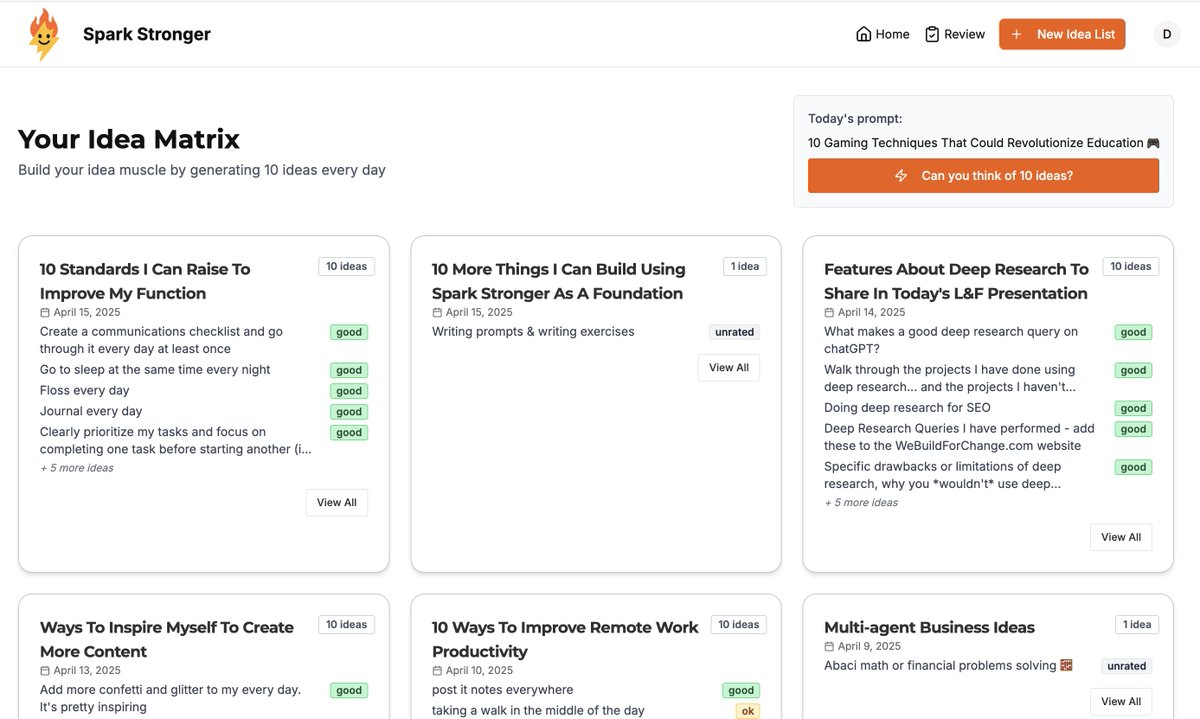Click Can you think of 10 ideas button
1200x719 pixels.
pos(983,175)
